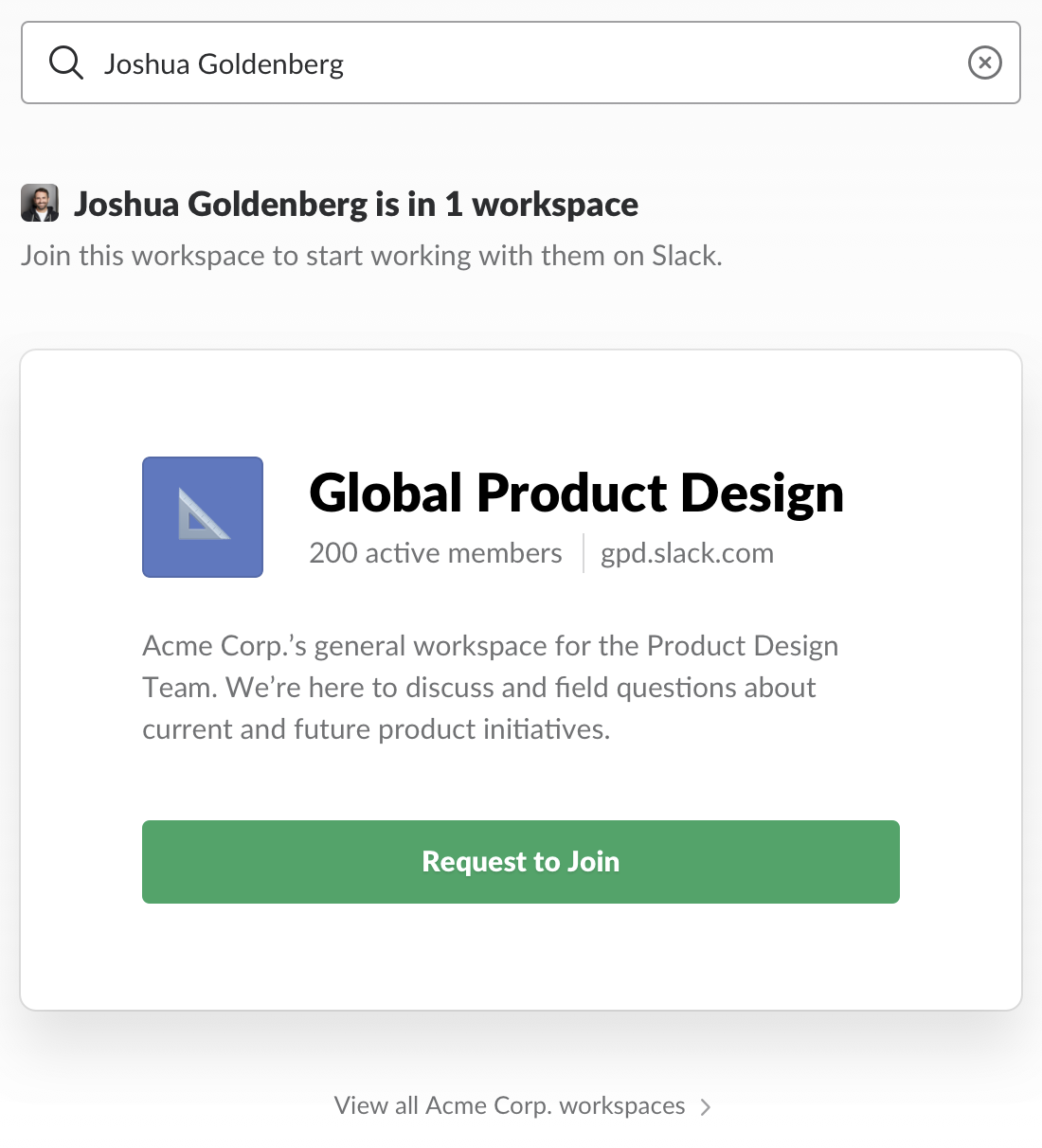Expand the chevron beside View all workspaces
Image resolution: width=1042 pixels, height=1148 pixels.
pyautogui.click(x=706, y=1106)
